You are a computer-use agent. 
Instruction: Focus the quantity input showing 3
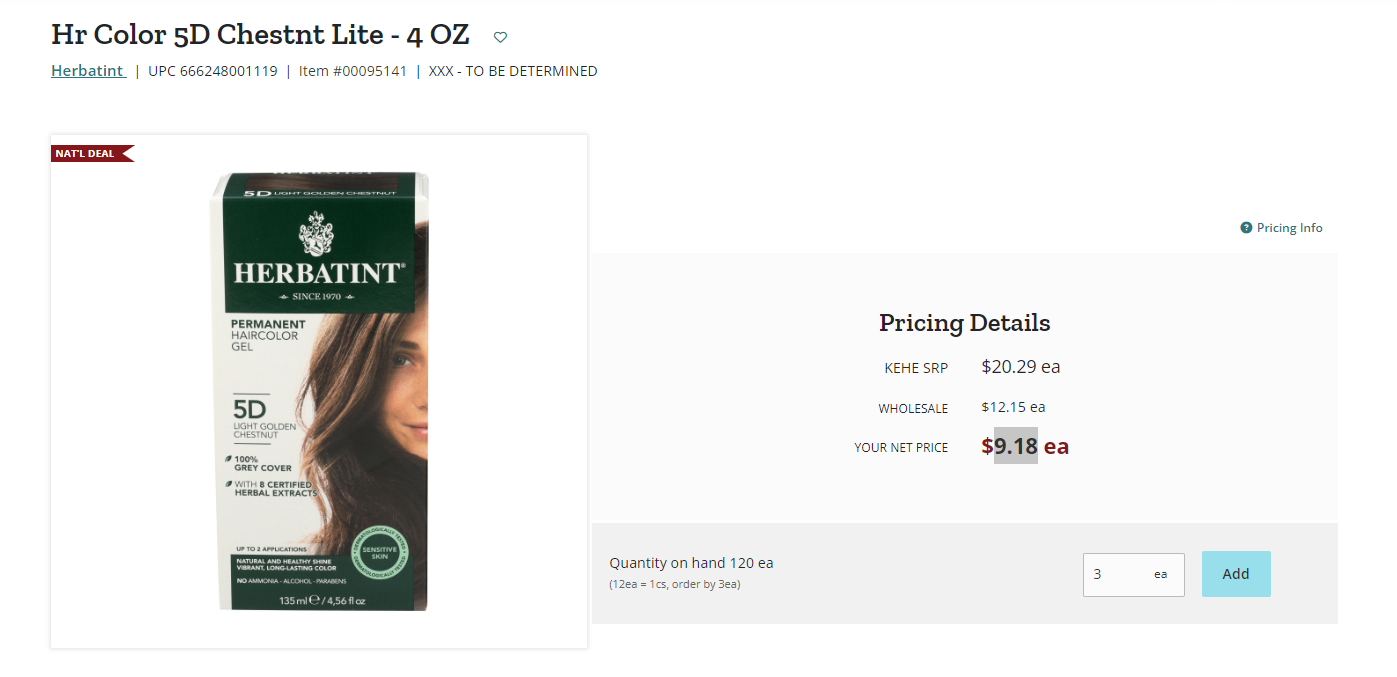pyautogui.click(x=1133, y=575)
